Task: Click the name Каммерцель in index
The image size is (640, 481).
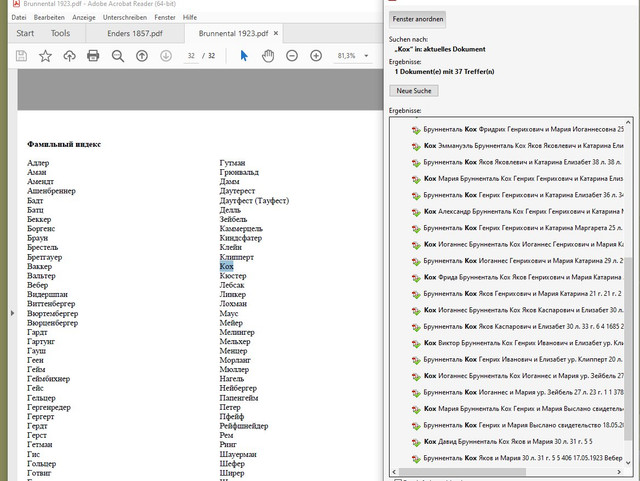Action: pyautogui.click(x=241, y=229)
